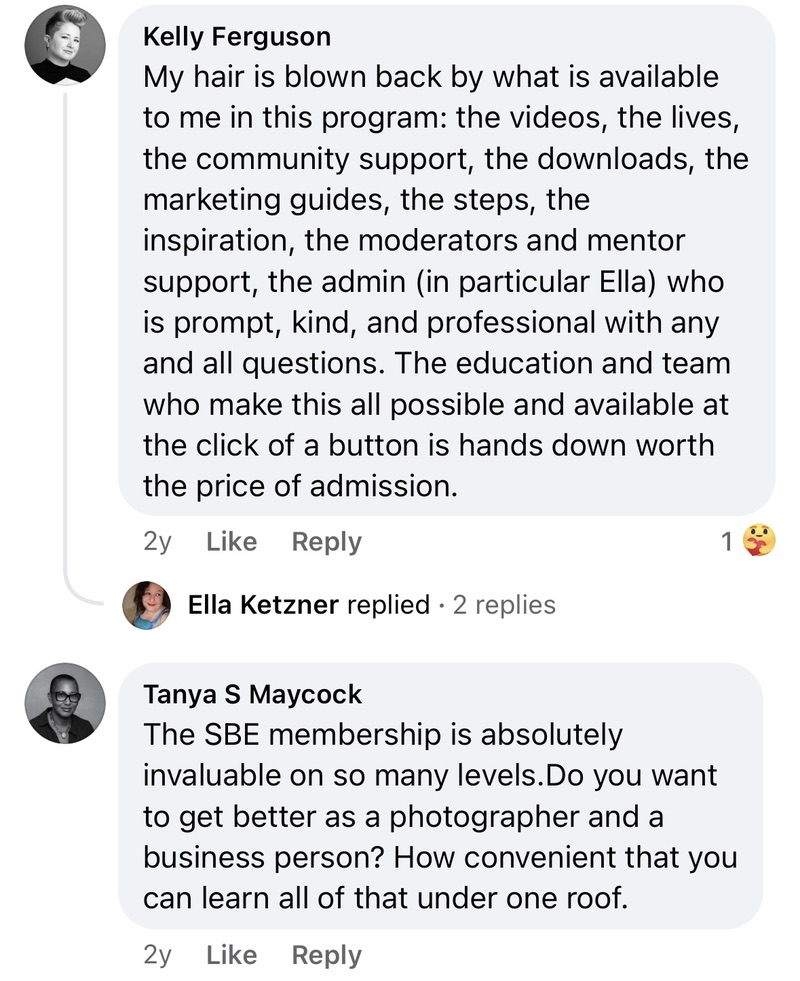Open Ella Ketzner's profile from her name
The width and height of the screenshot is (800, 981).
coord(263,604)
